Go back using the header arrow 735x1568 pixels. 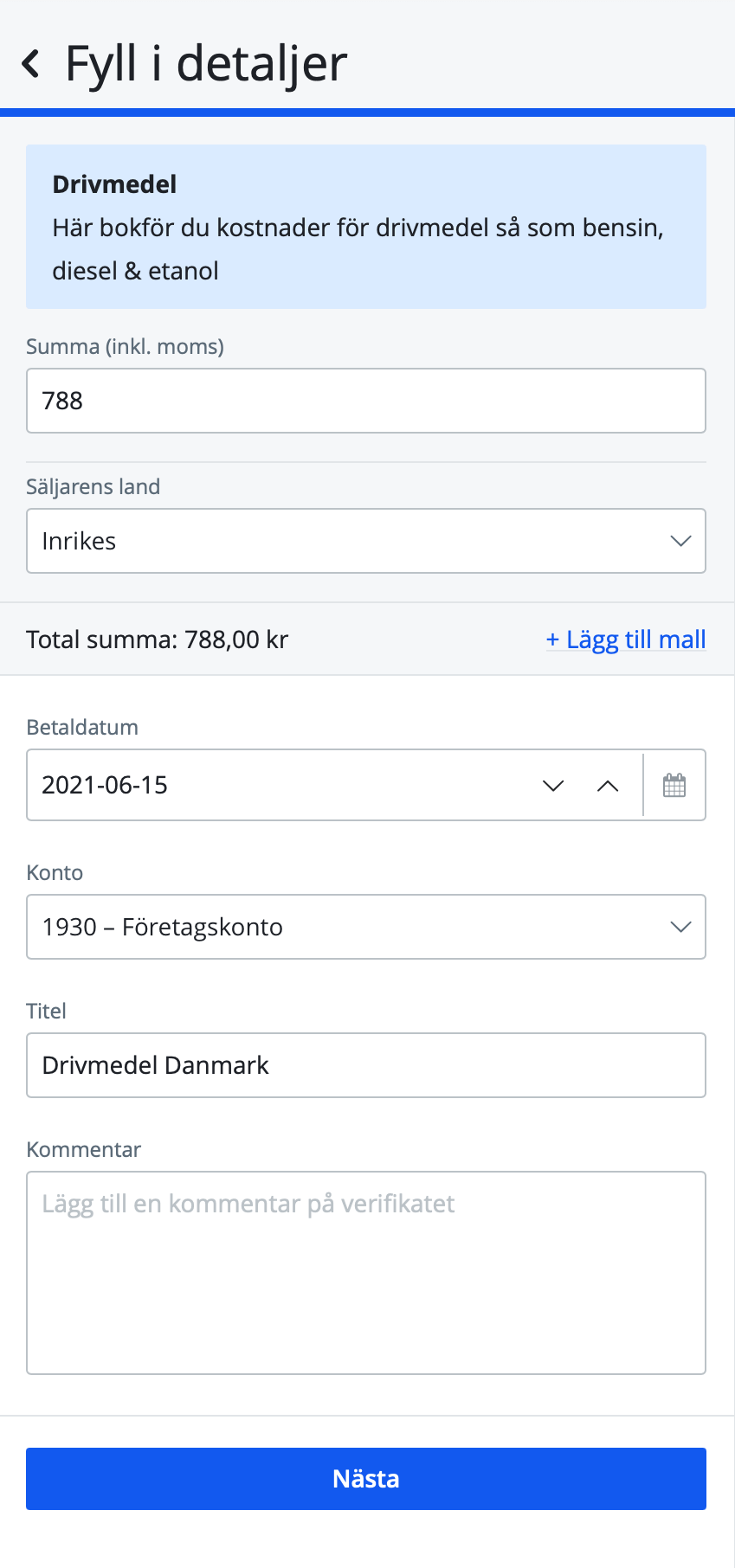(x=31, y=63)
